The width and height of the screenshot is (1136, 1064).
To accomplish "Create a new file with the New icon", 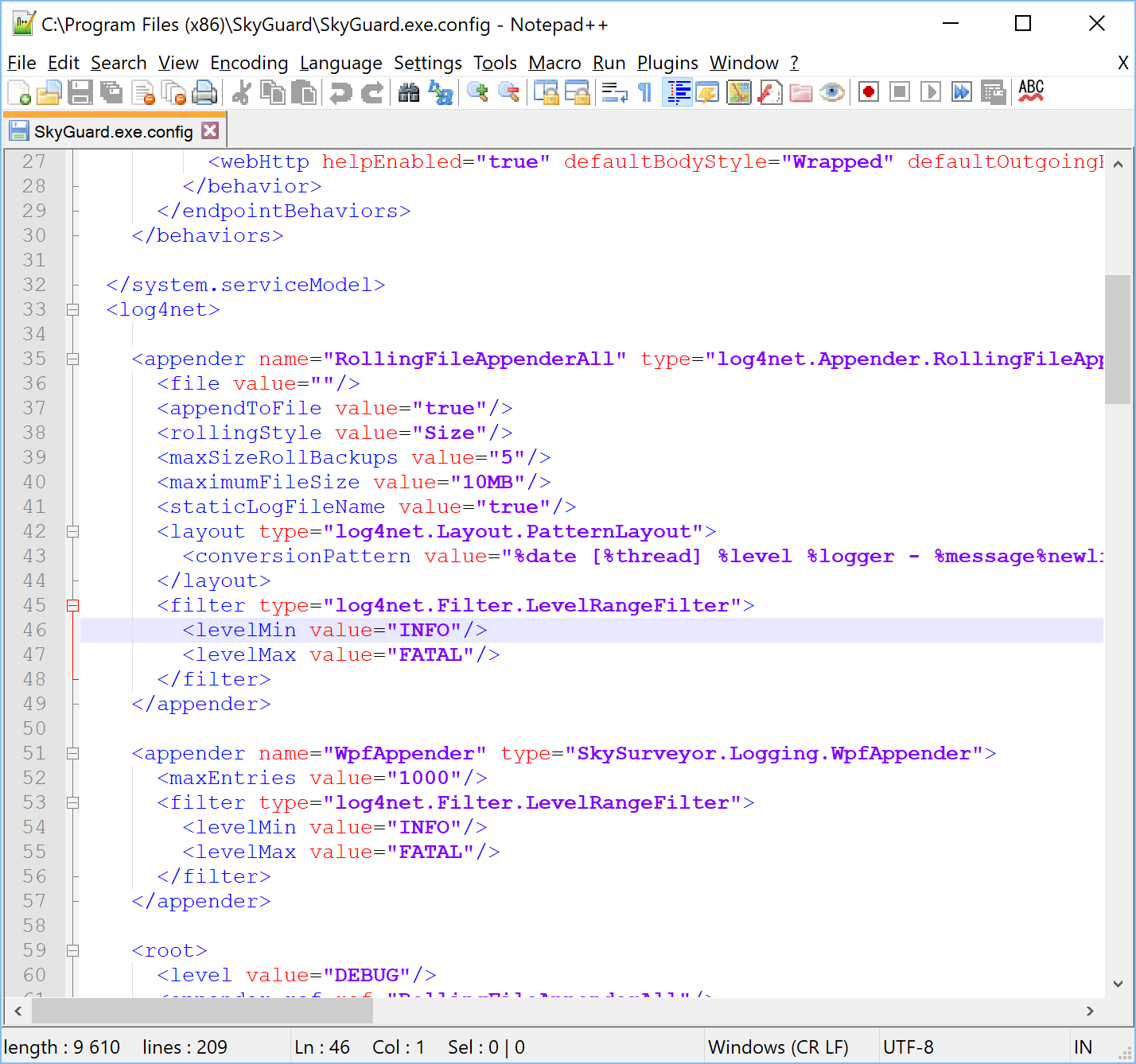I will click(x=18, y=93).
